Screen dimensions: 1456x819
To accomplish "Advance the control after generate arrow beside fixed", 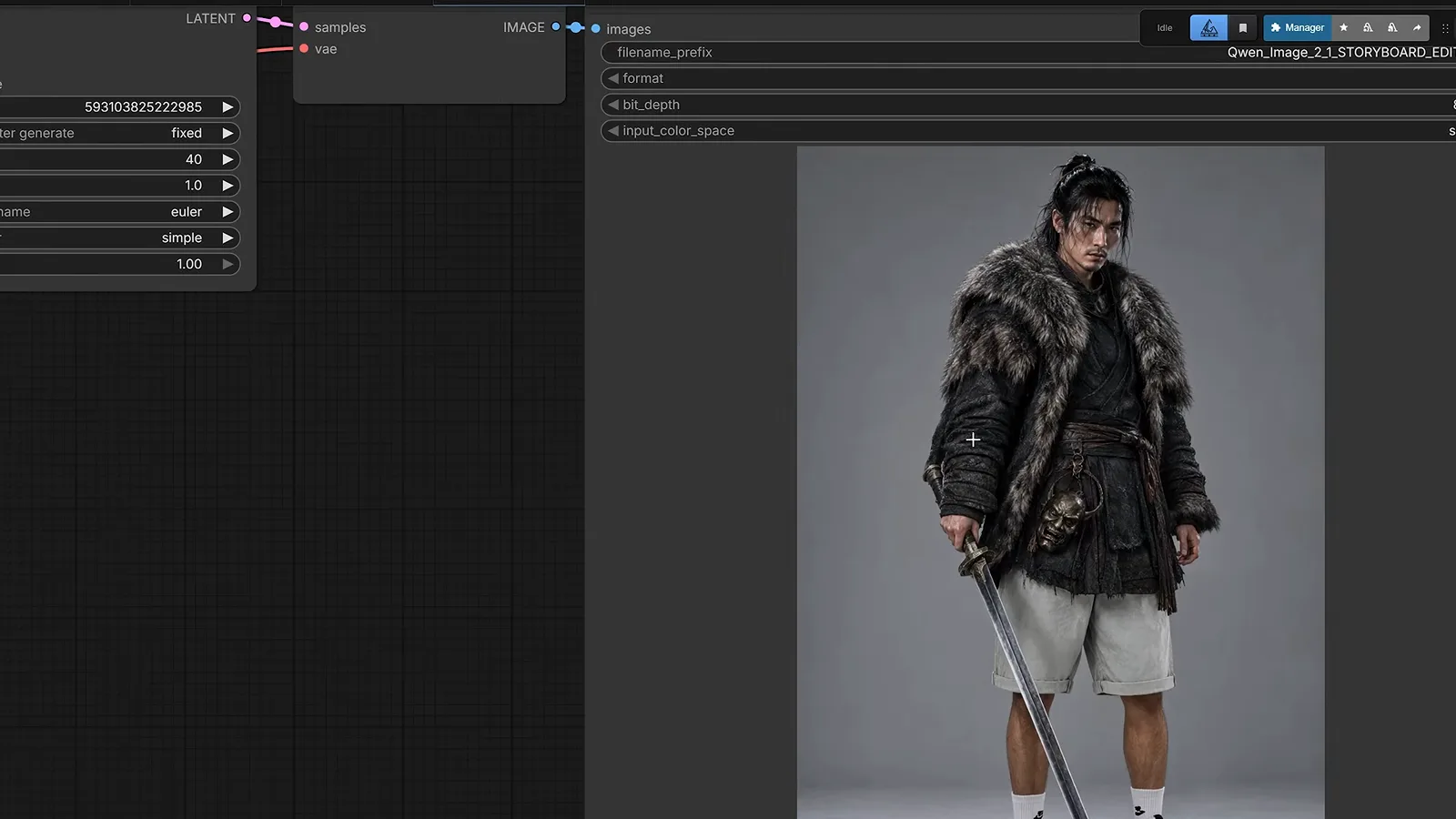I will 227,133.
